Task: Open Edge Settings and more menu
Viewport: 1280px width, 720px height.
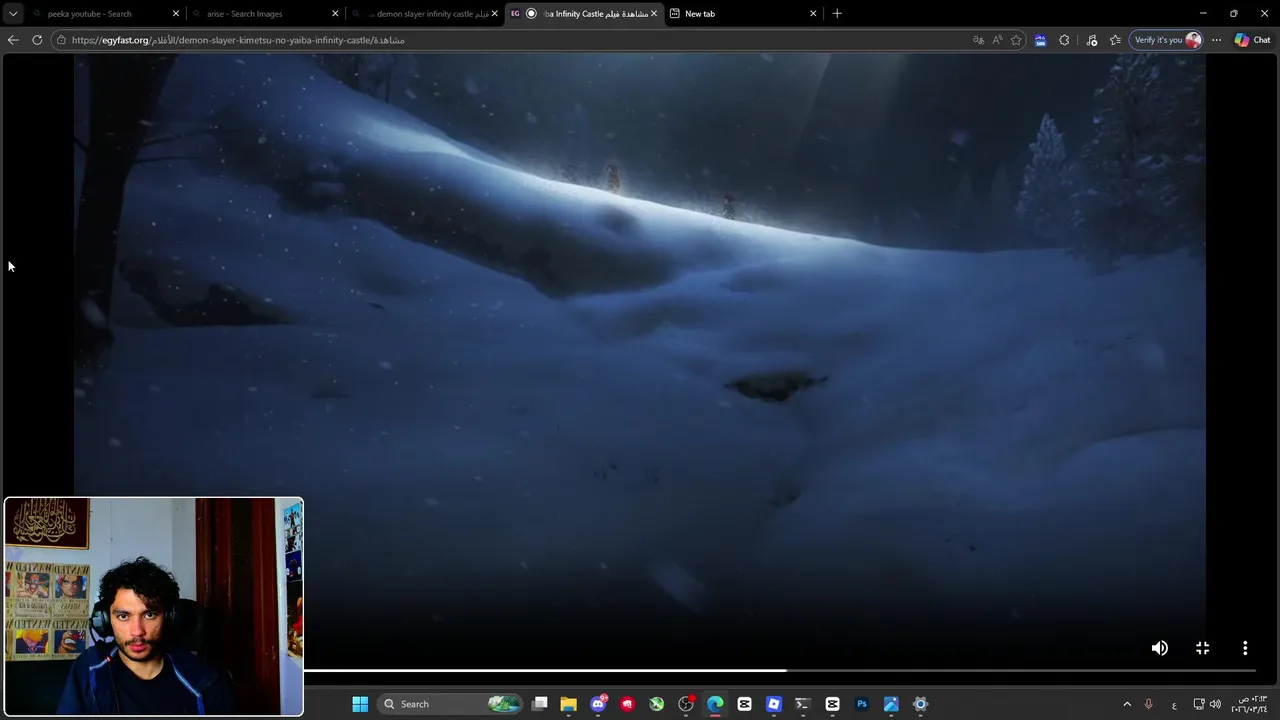Action: coord(1216,40)
